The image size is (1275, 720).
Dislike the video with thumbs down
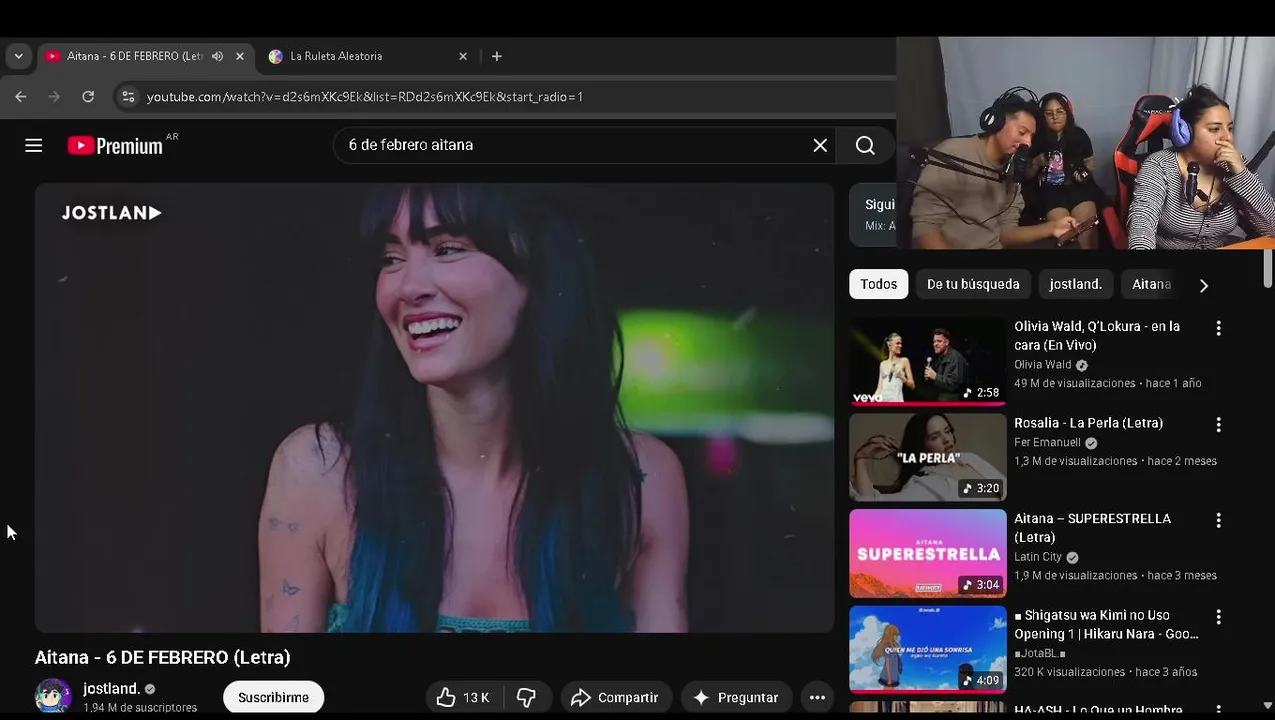click(526, 697)
